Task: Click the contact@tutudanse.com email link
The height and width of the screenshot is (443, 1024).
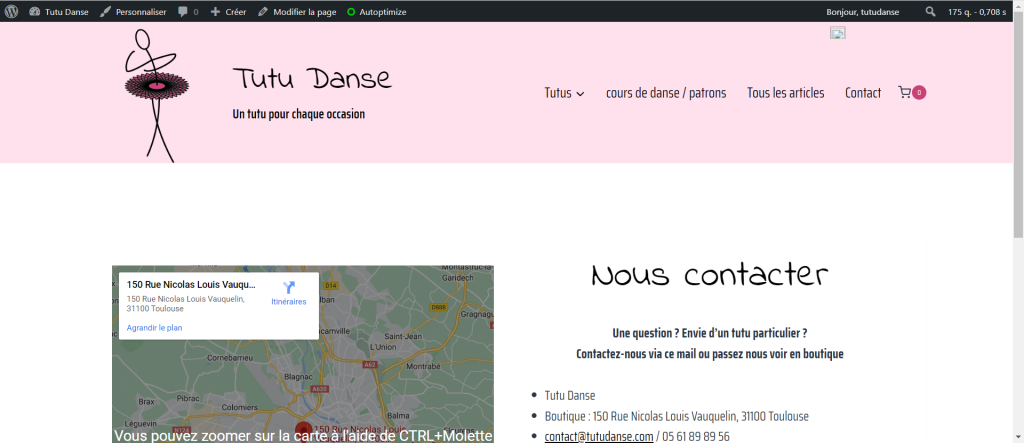Action: [599, 436]
